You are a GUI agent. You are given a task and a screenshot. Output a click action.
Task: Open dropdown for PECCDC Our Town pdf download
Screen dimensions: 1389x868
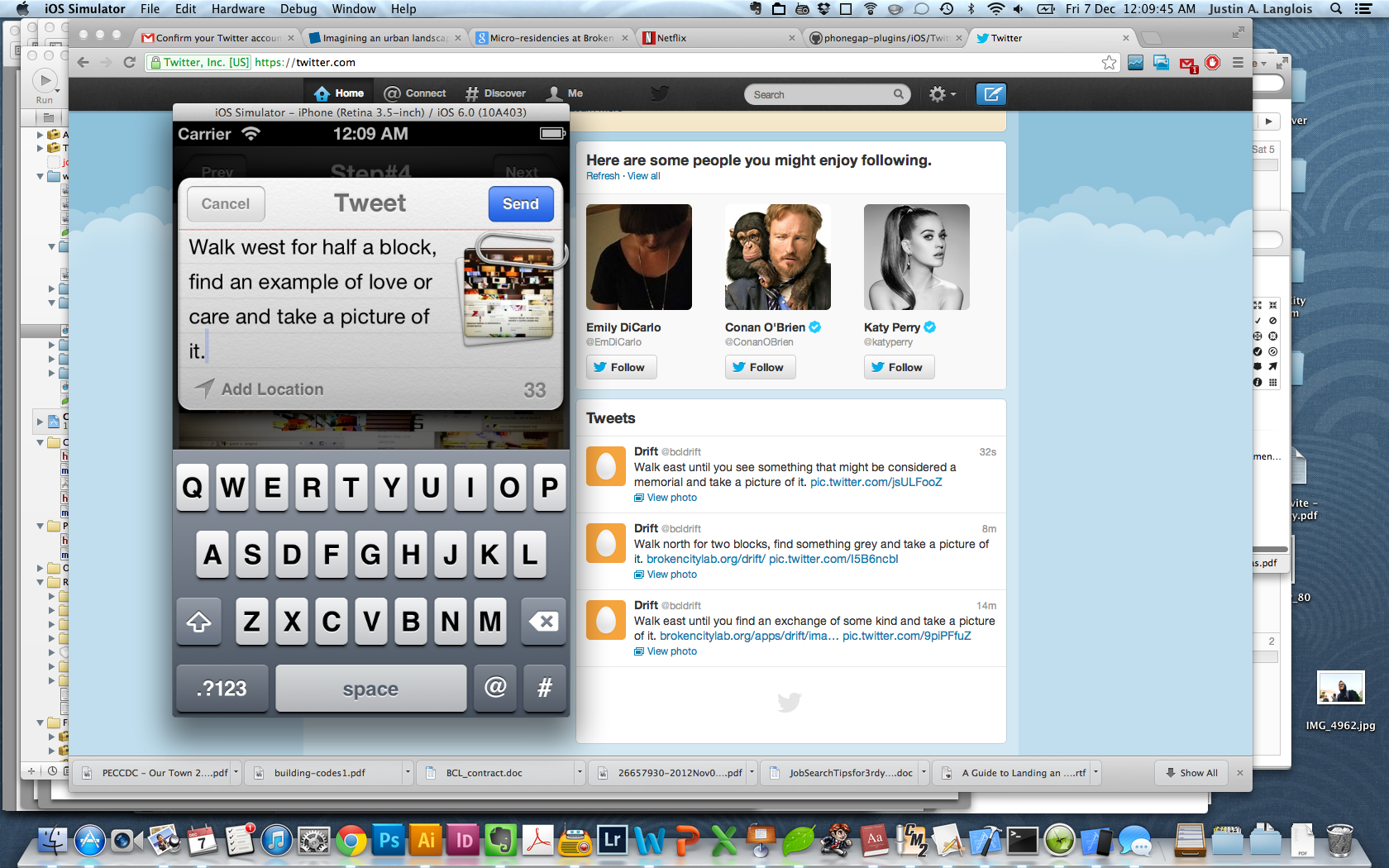(x=236, y=773)
